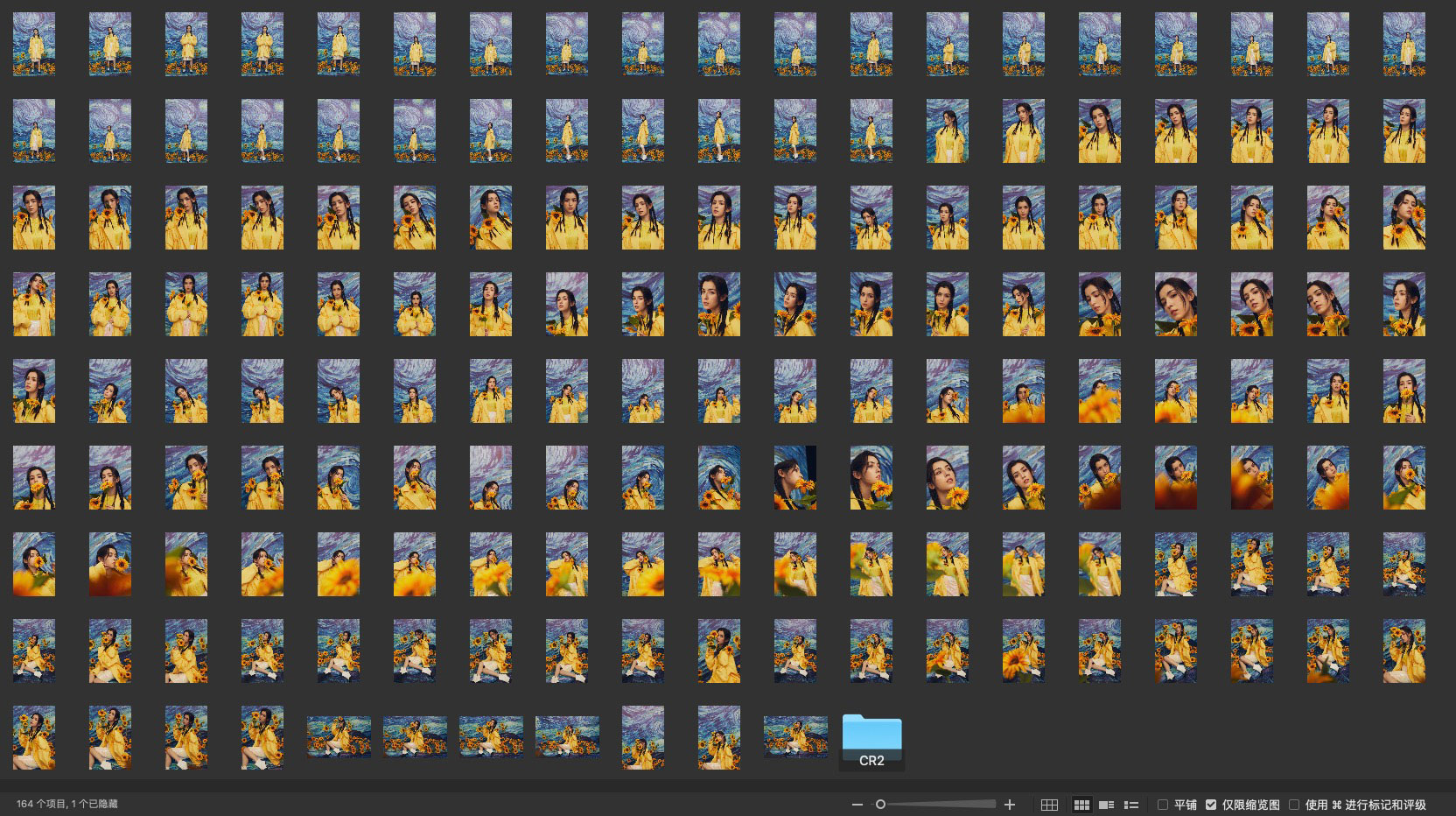This screenshot has height=816, width=1456.
Task: Click the CR2 folder name label
Action: [x=871, y=761]
